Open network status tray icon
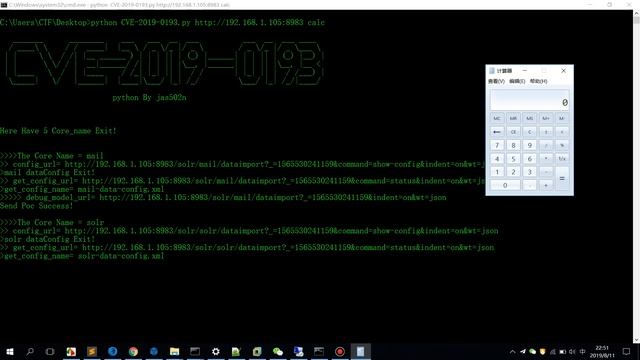Viewport: 640px width, 360px height. tap(553, 351)
